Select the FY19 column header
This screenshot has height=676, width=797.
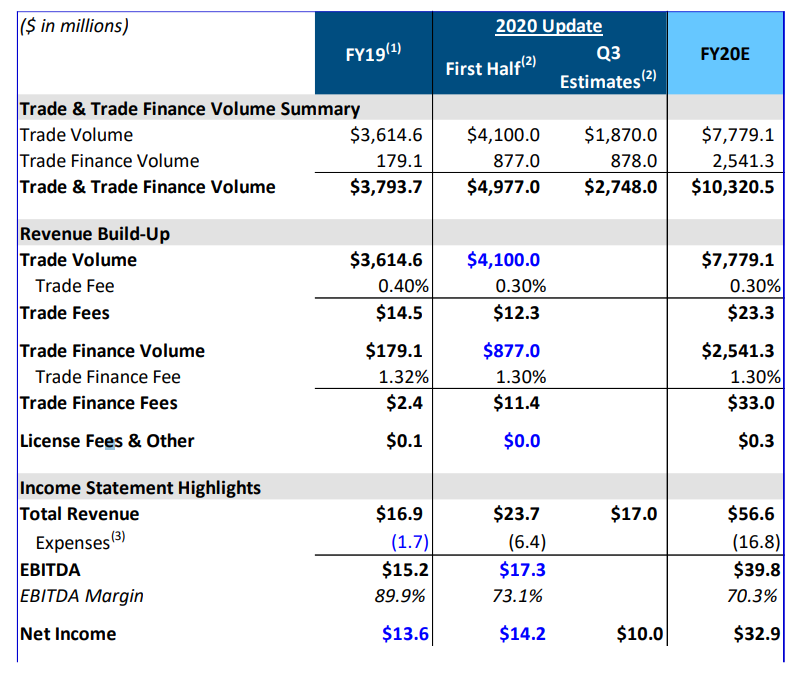(x=373, y=53)
